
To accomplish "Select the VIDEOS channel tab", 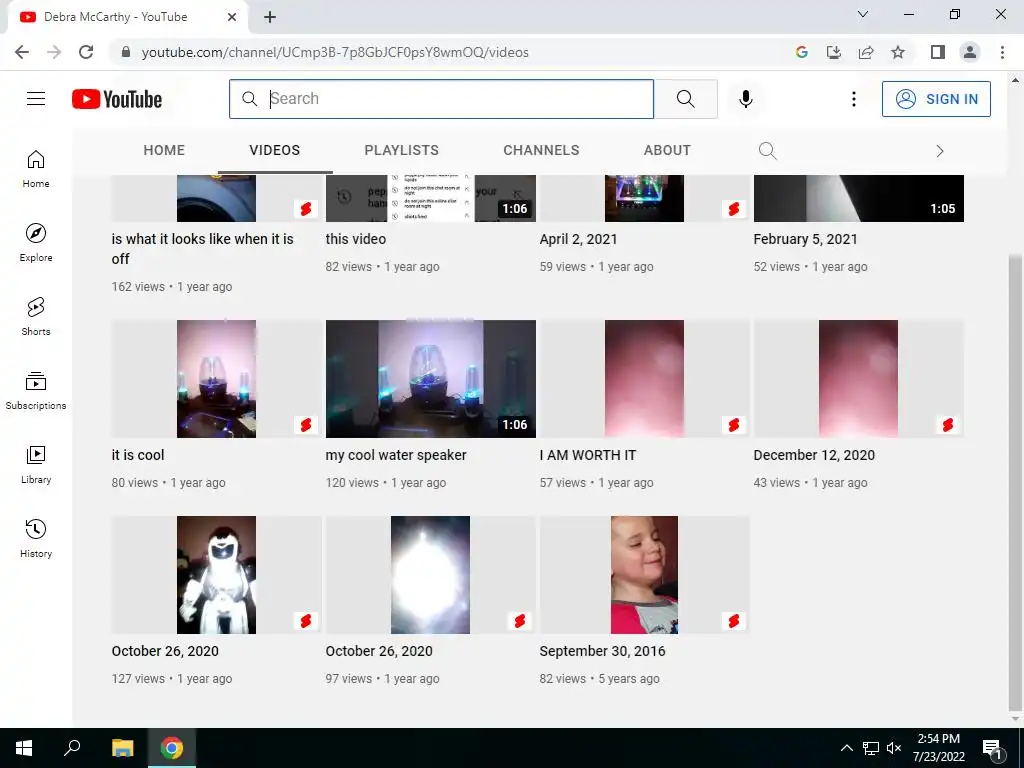I will pos(275,150).
